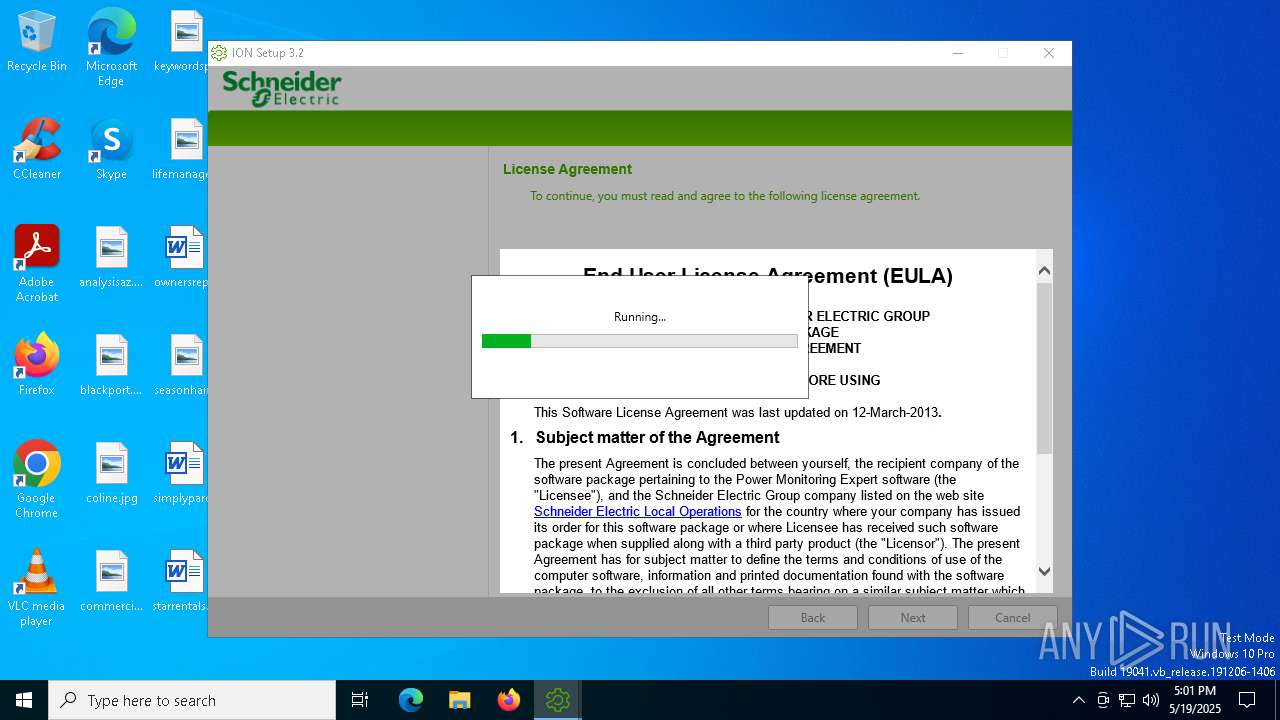Select the simplypar Word document icon
Screen dimensions: 1280x720
[181, 473]
